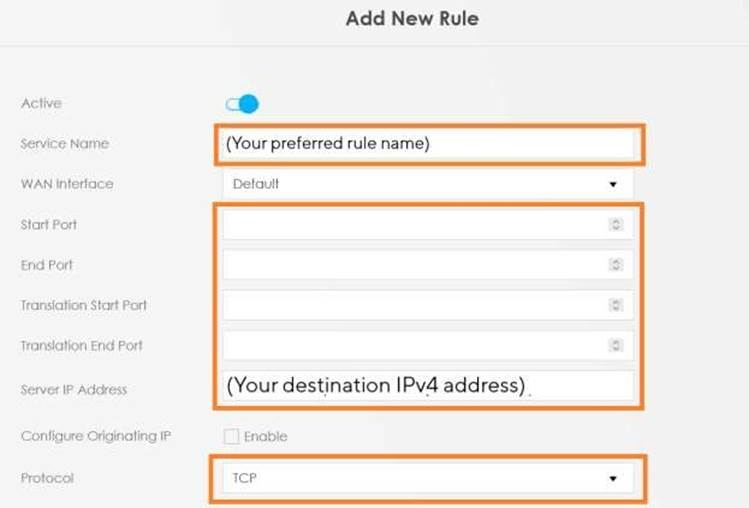Click the Server IP Address field
Screen dimensions: 749x508
[x=428, y=386]
